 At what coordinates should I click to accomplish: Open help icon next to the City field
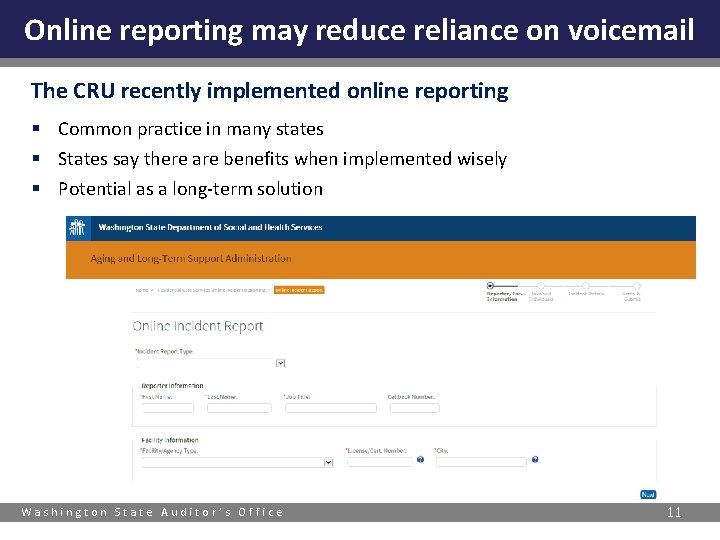pos(535,460)
